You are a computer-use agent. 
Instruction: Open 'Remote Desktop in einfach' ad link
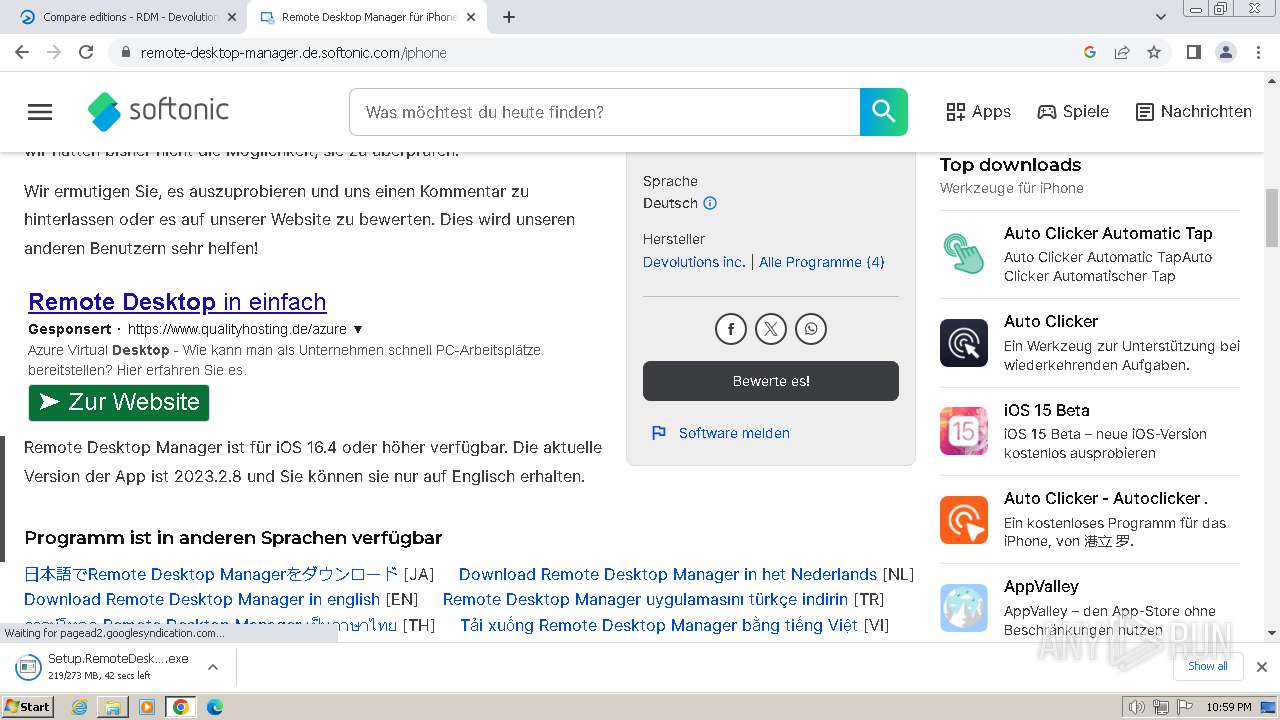[x=177, y=301]
